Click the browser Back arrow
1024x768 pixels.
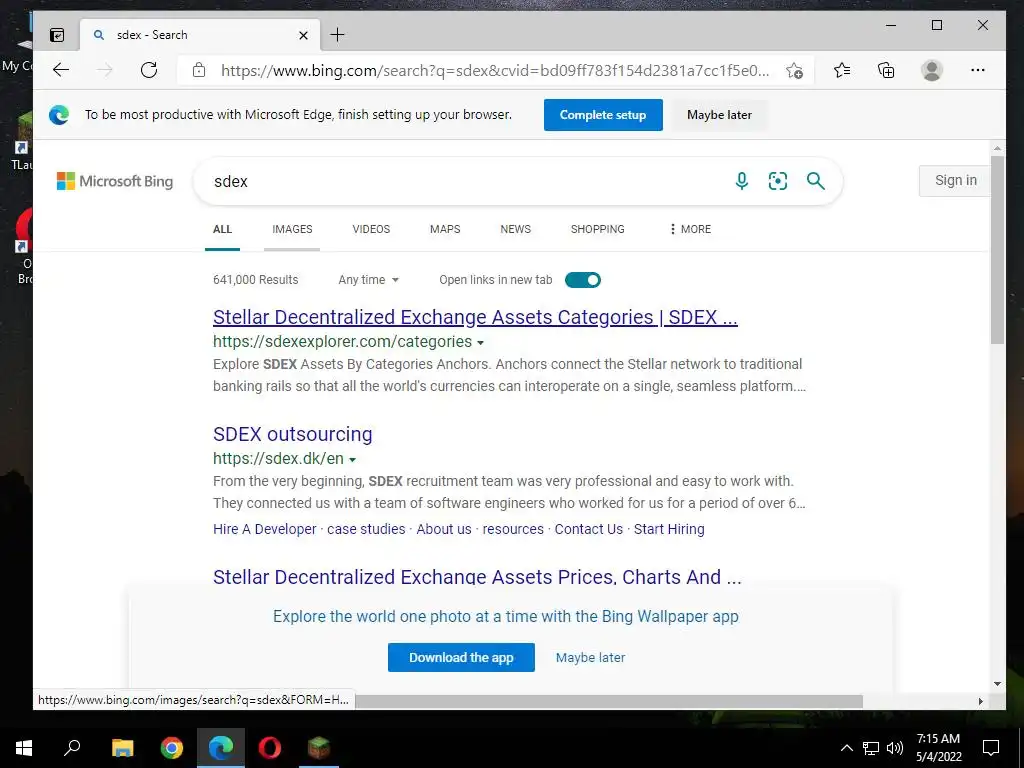coord(61,70)
